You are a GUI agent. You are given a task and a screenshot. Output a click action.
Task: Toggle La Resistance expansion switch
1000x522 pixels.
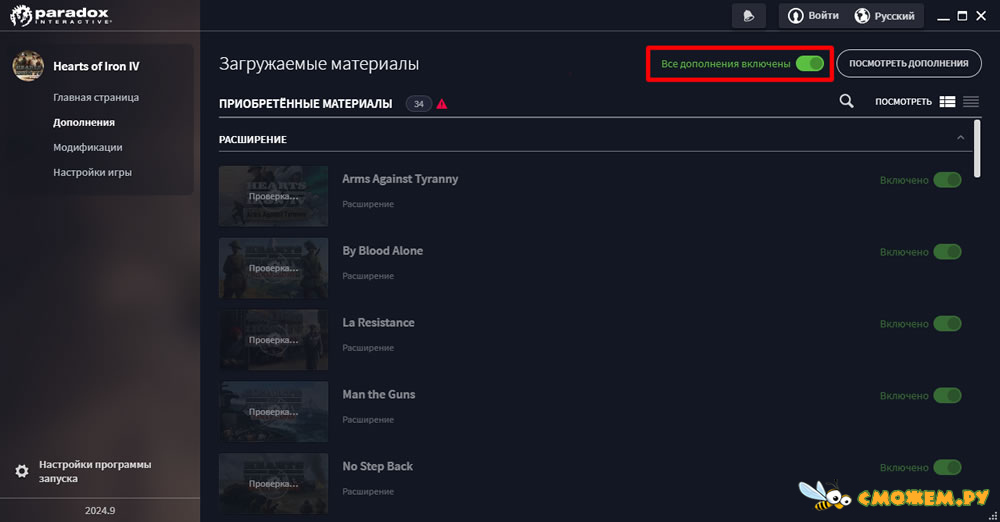947,324
